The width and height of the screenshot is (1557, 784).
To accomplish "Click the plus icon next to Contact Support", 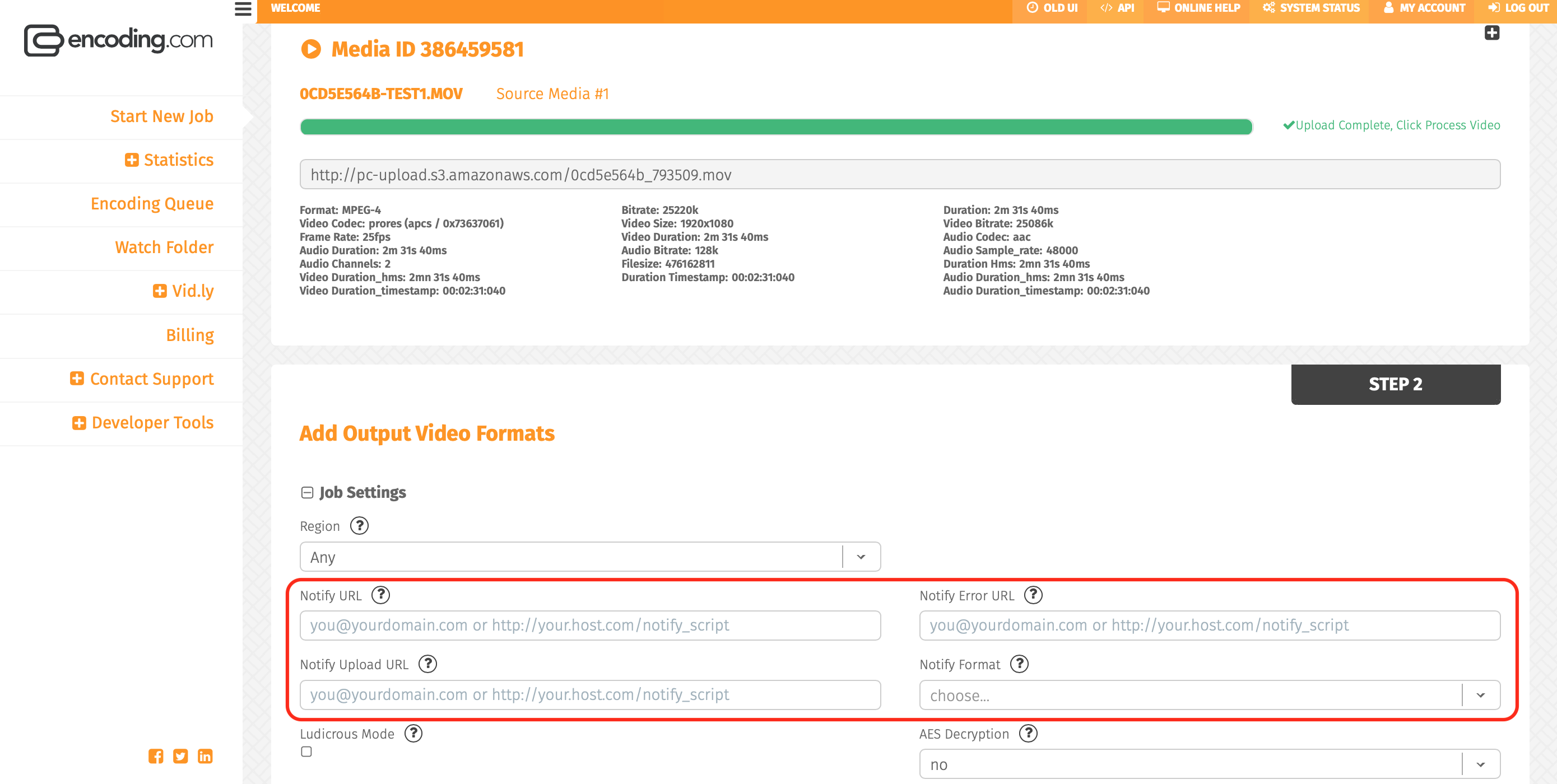I will coord(77,378).
